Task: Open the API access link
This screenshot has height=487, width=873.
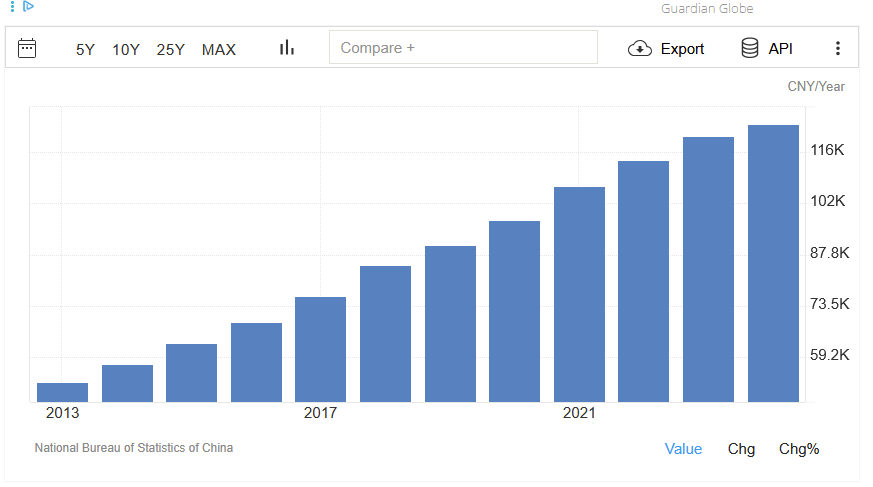Action: point(780,49)
